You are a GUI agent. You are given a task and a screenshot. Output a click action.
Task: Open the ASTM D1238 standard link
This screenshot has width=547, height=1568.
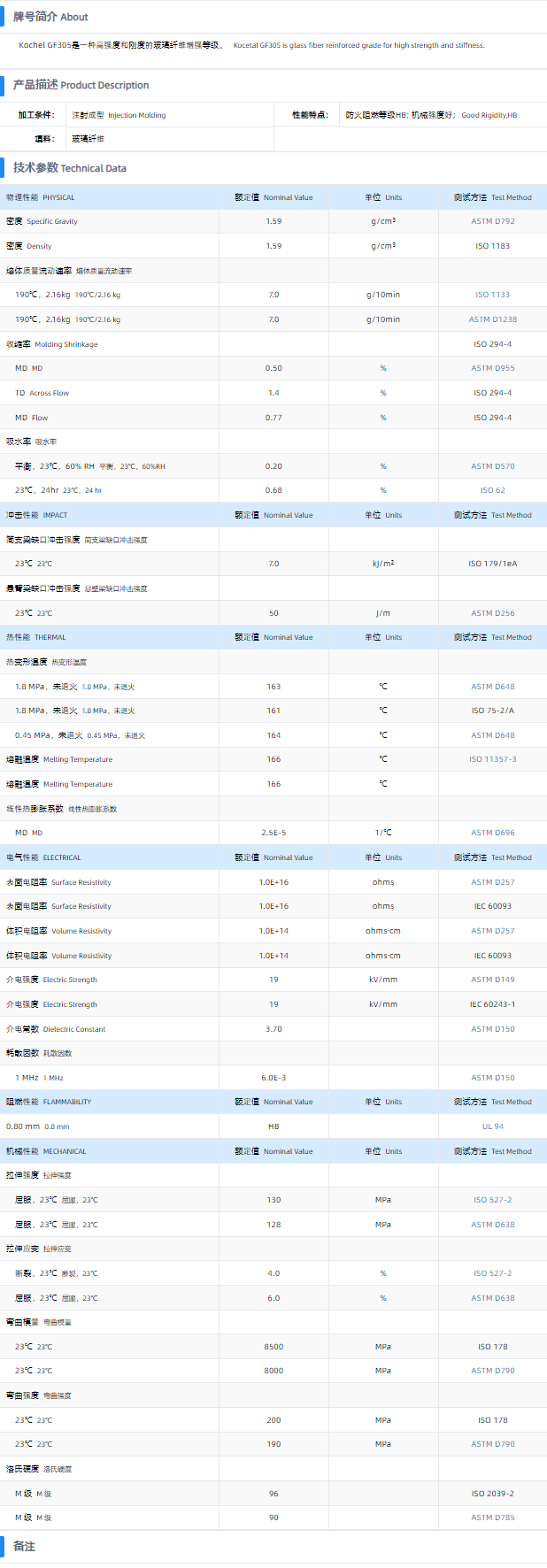[492, 319]
